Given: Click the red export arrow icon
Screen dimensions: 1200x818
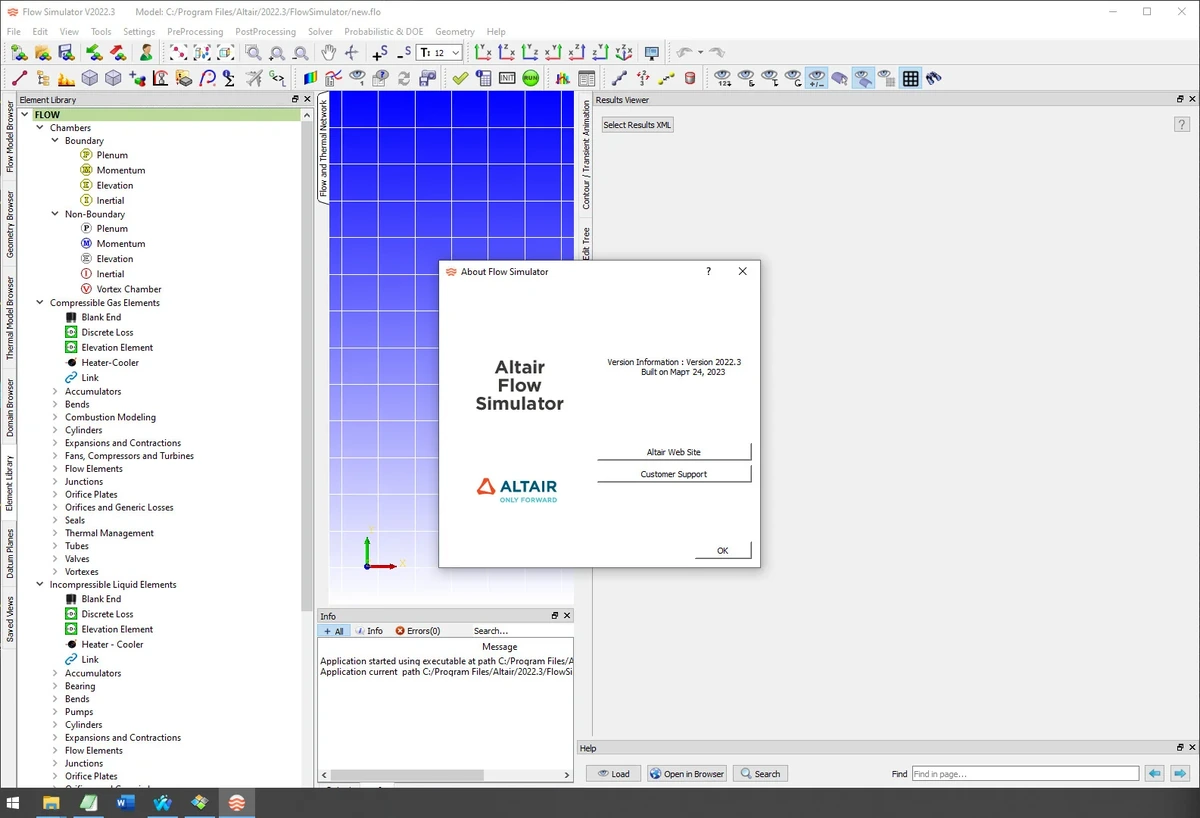Looking at the screenshot, I should [118, 52].
